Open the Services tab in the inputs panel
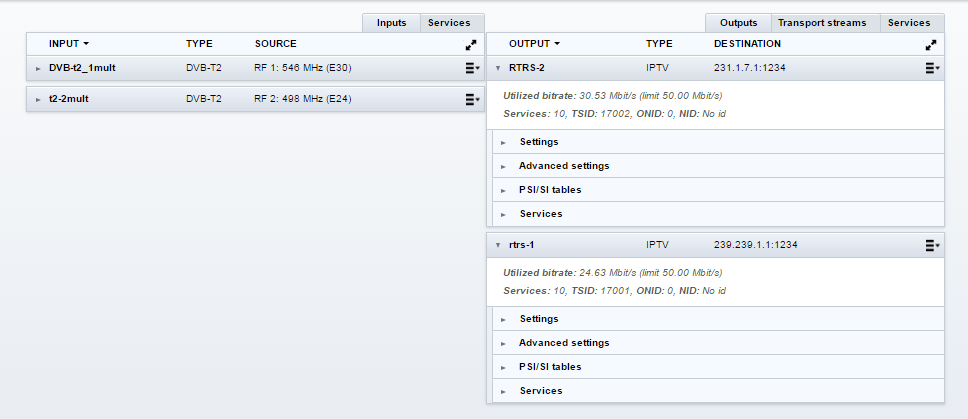The width and height of the screenshot is (968, 419). [x=449, y=22]
